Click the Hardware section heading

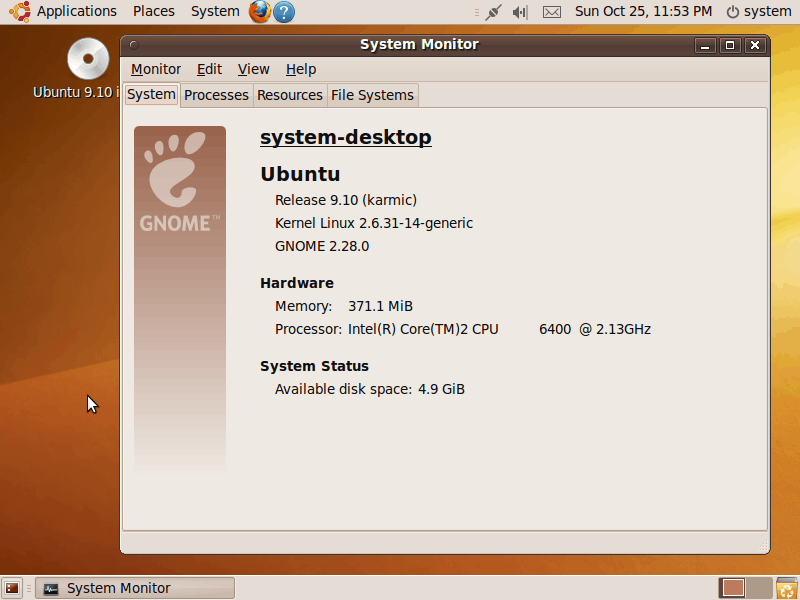(x=297, y=283)
